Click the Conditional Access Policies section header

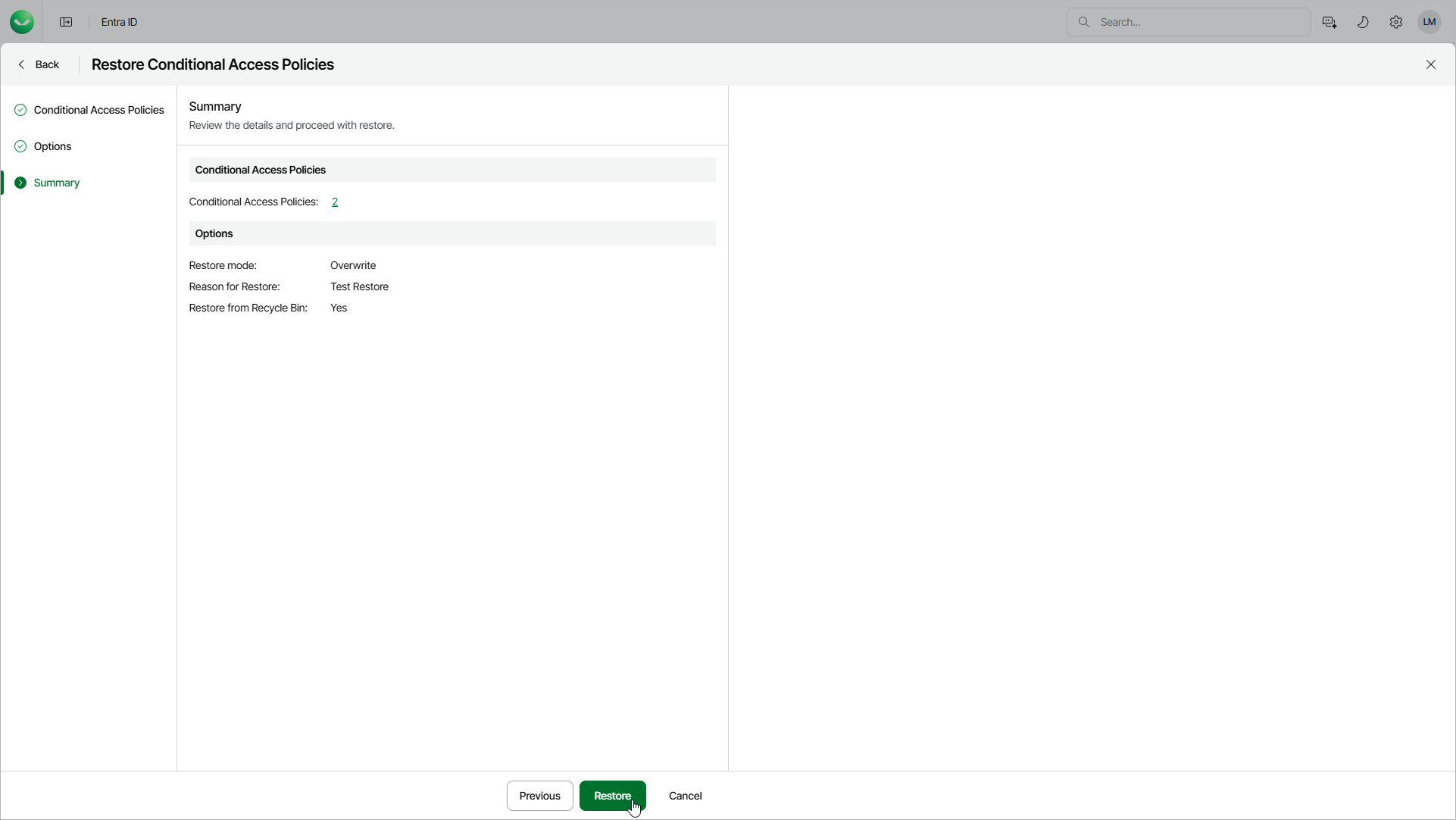pos(451,170)
